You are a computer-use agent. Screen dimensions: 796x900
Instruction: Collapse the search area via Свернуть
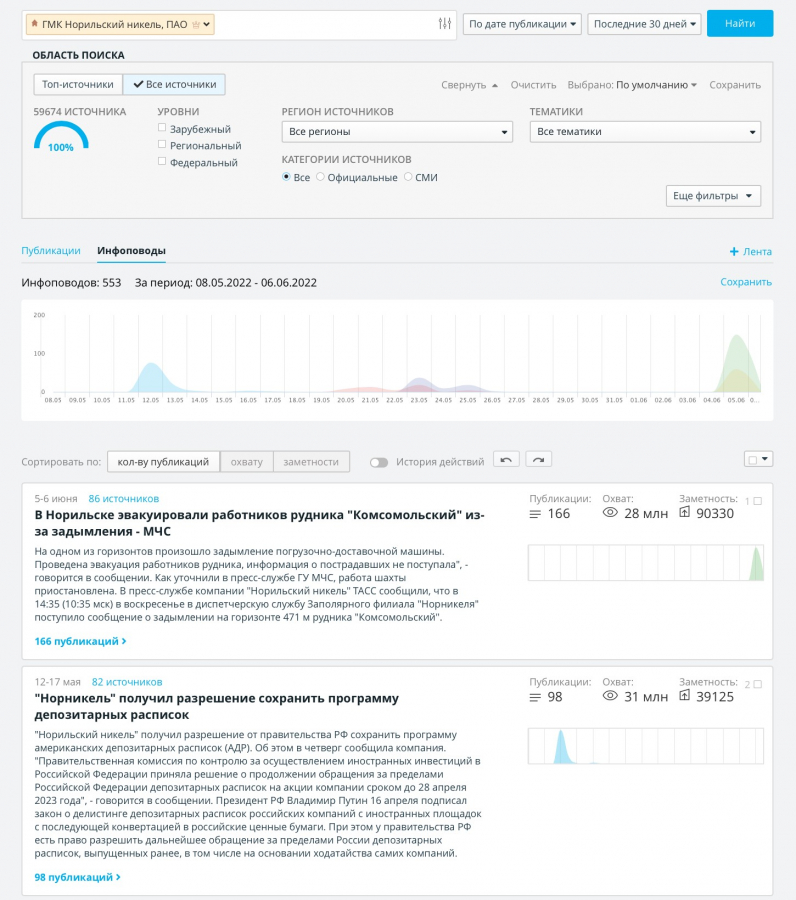[469, 85]
